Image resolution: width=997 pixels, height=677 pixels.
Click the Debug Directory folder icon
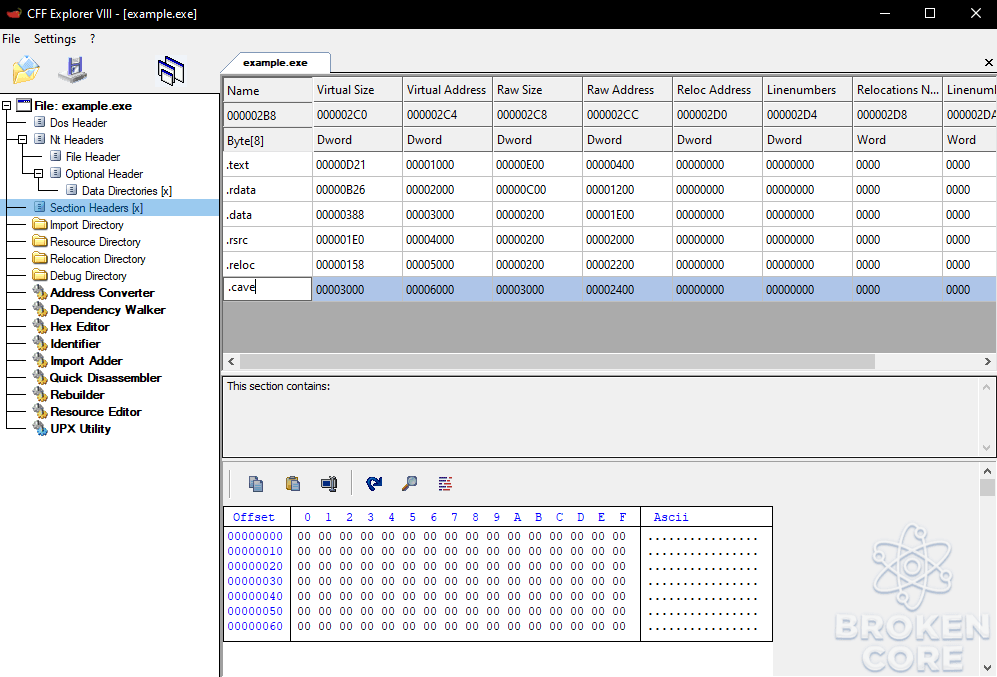[40, 275]
